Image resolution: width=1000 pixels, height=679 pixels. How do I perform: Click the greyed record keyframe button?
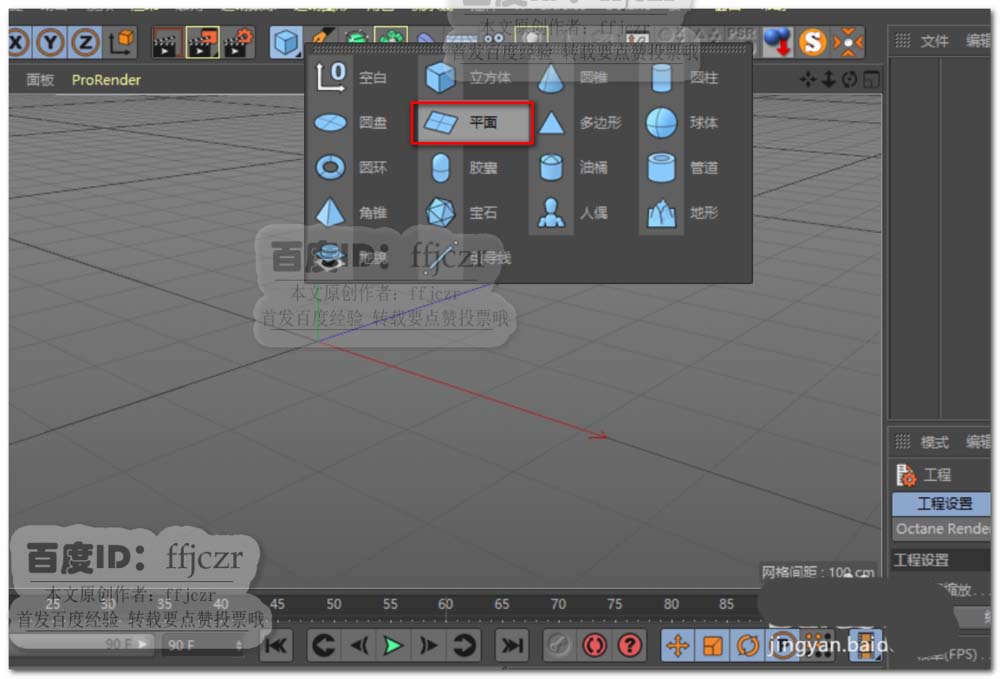pyautogui.click(x=559, y=646)
